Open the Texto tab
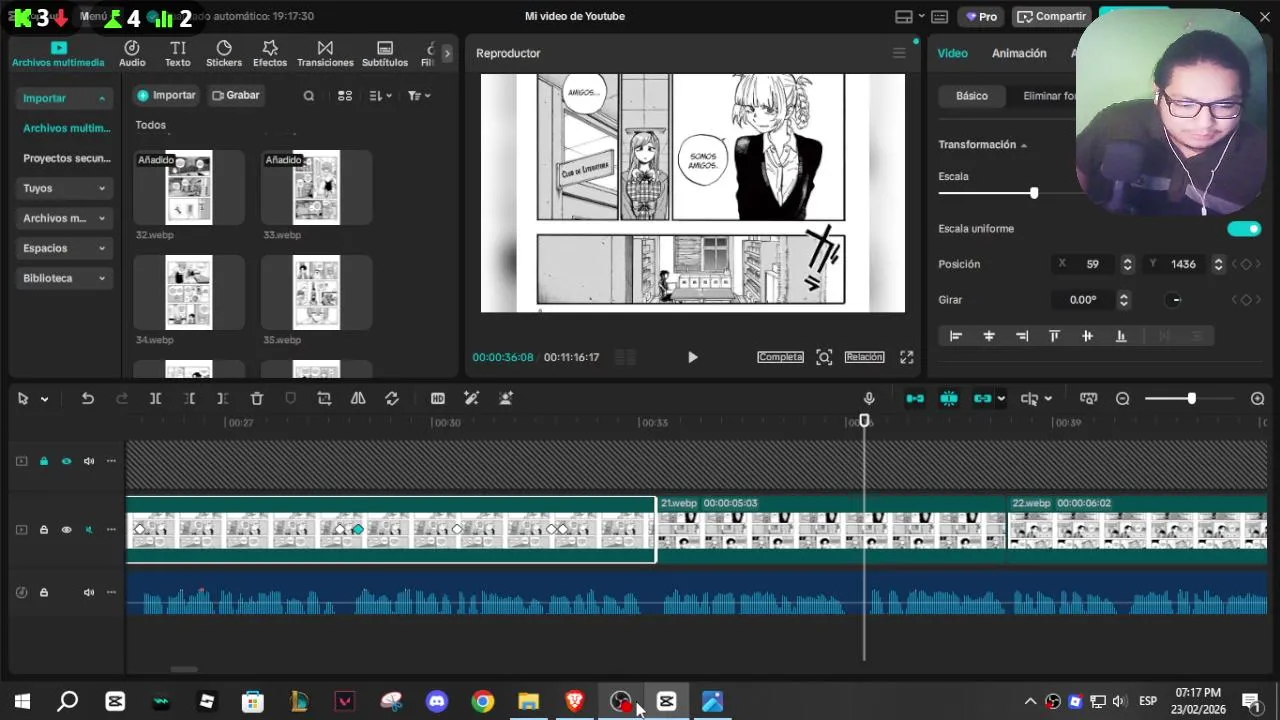 (178, 54)
